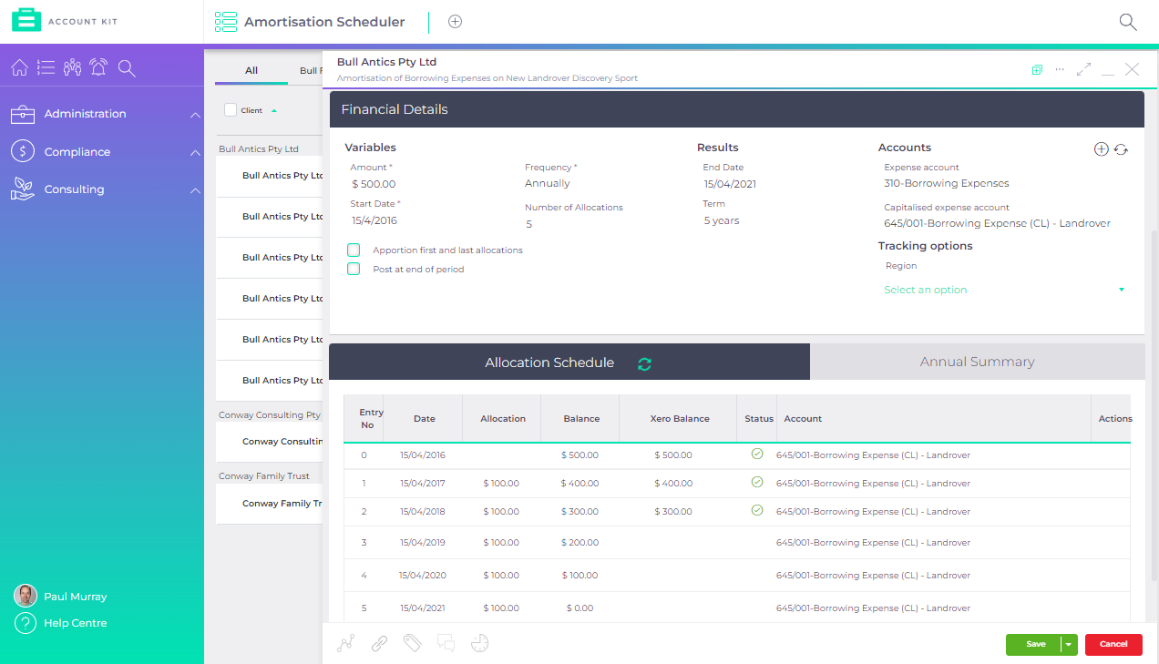Enable Apportion first and last allocations
This screenshot has width=1159, height=664.
(x=354, y=250)
